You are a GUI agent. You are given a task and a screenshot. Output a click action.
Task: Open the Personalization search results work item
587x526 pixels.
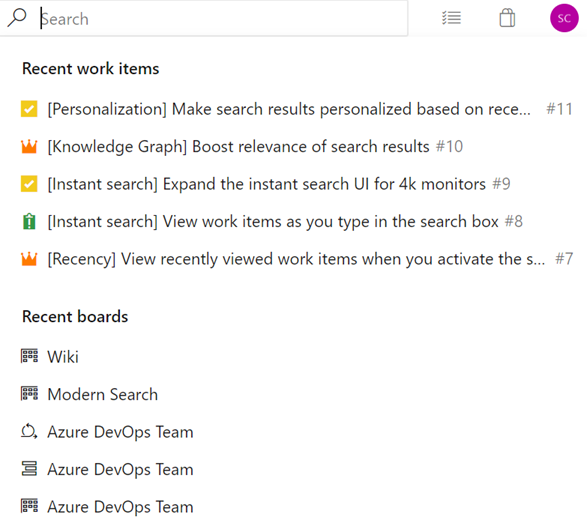[x=289, y=109]
